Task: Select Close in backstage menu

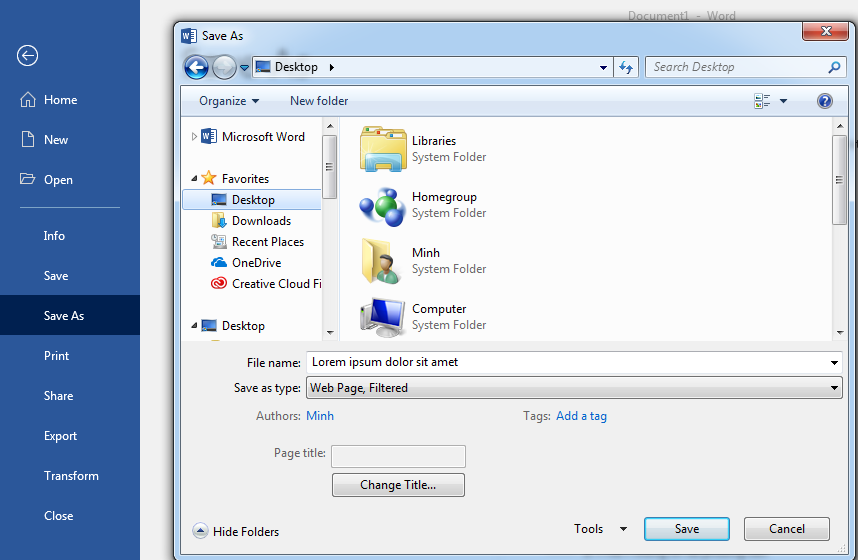Action: tap(59, 516)
